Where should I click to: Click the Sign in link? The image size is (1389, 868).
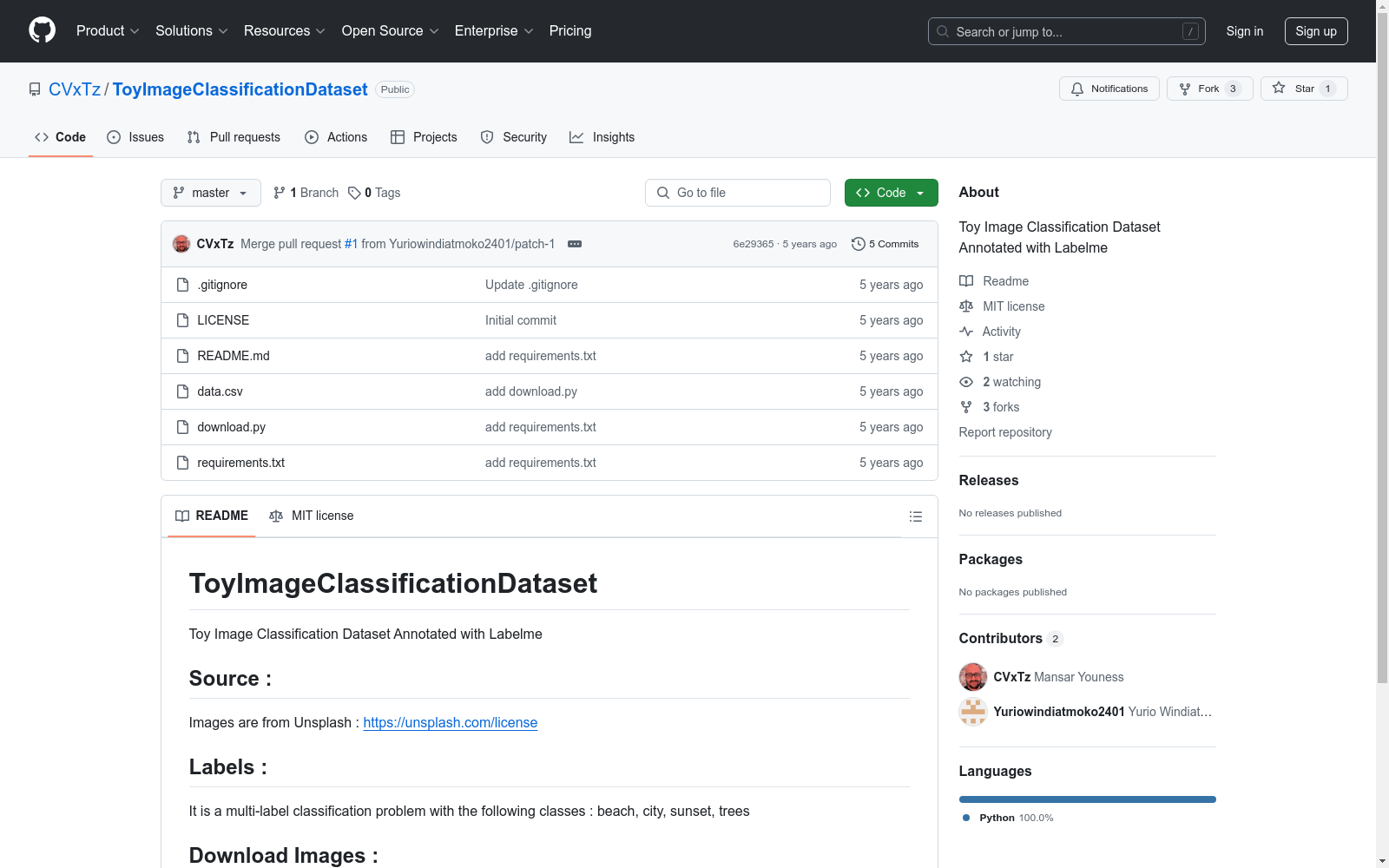1245,31
